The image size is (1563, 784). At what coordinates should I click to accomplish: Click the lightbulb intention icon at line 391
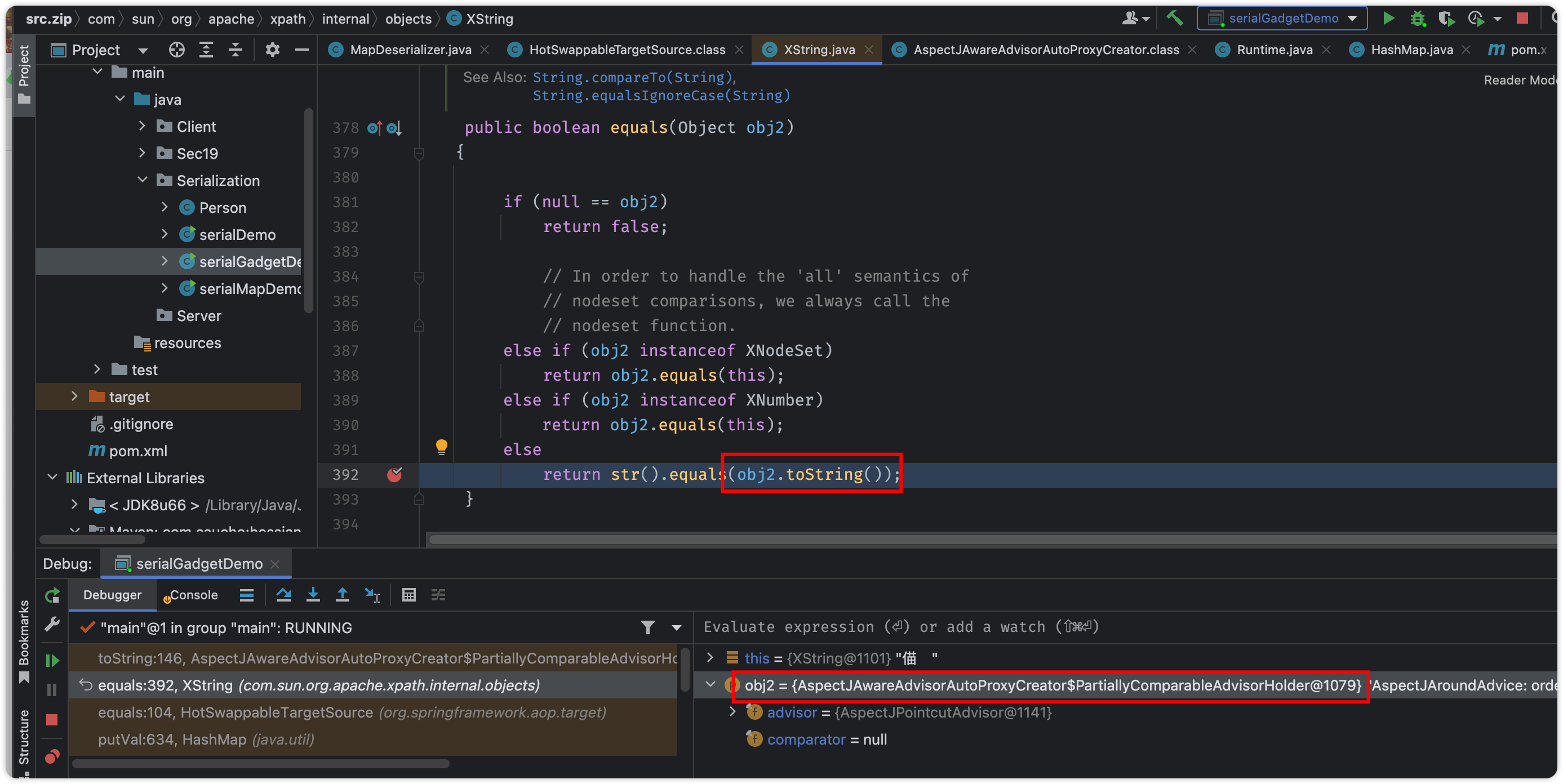(x=442, y=447)
